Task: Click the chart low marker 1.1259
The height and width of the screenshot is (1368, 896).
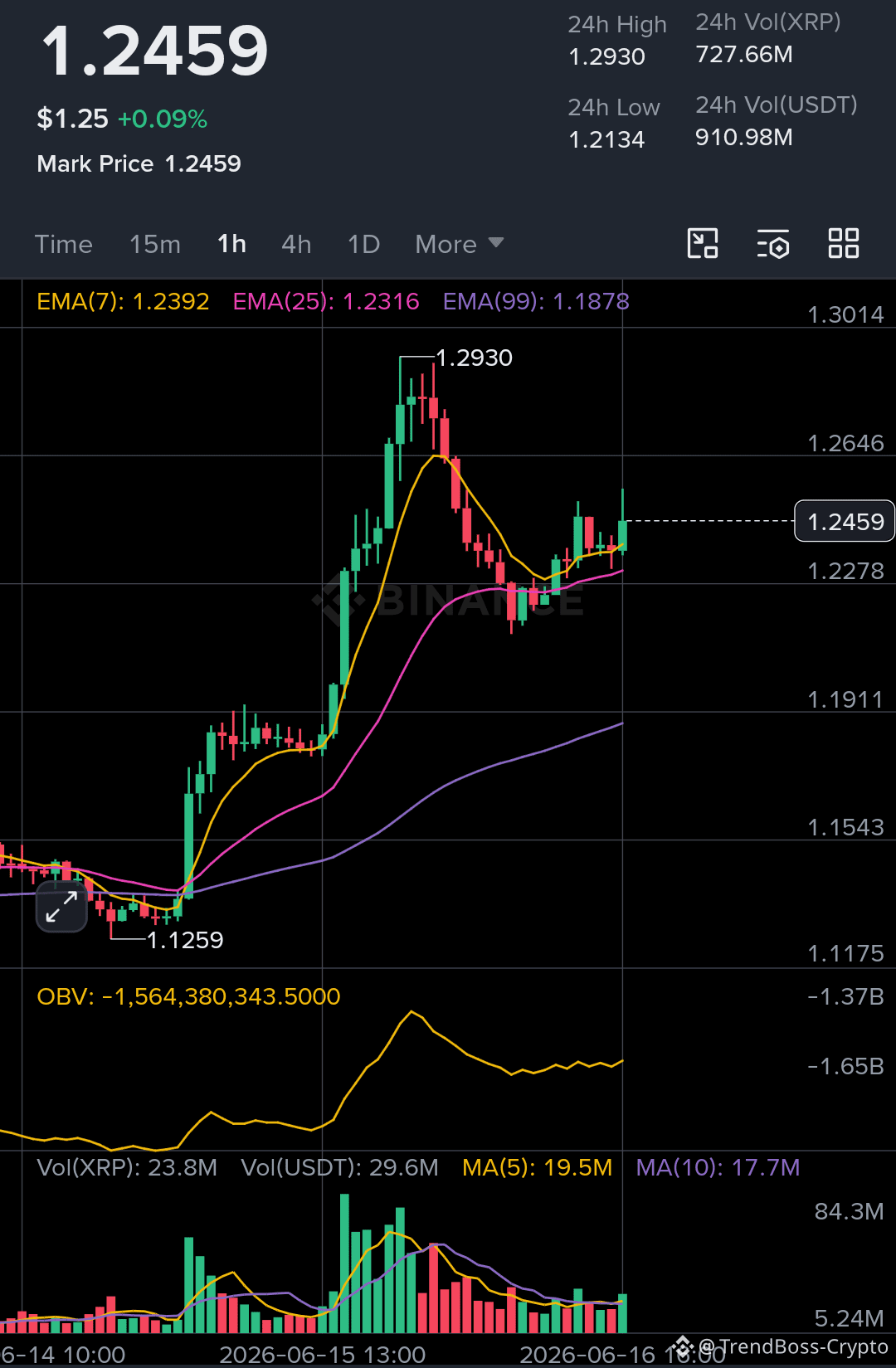Action: click(x=185, y=940)
